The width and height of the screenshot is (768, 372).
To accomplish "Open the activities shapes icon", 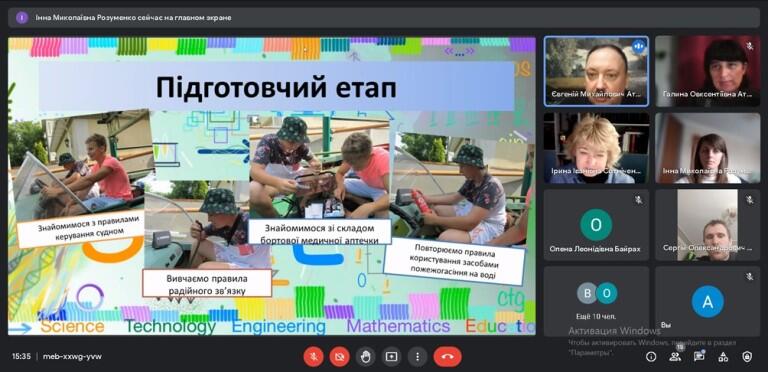I will click(723, 357).
